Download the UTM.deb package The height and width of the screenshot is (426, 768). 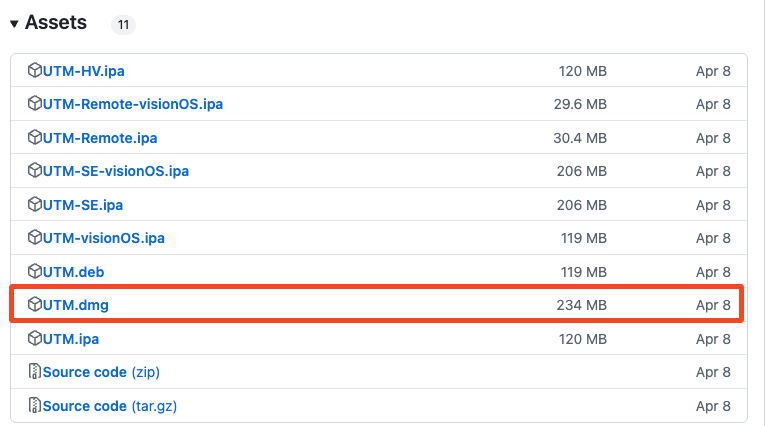tap(73, 272)
